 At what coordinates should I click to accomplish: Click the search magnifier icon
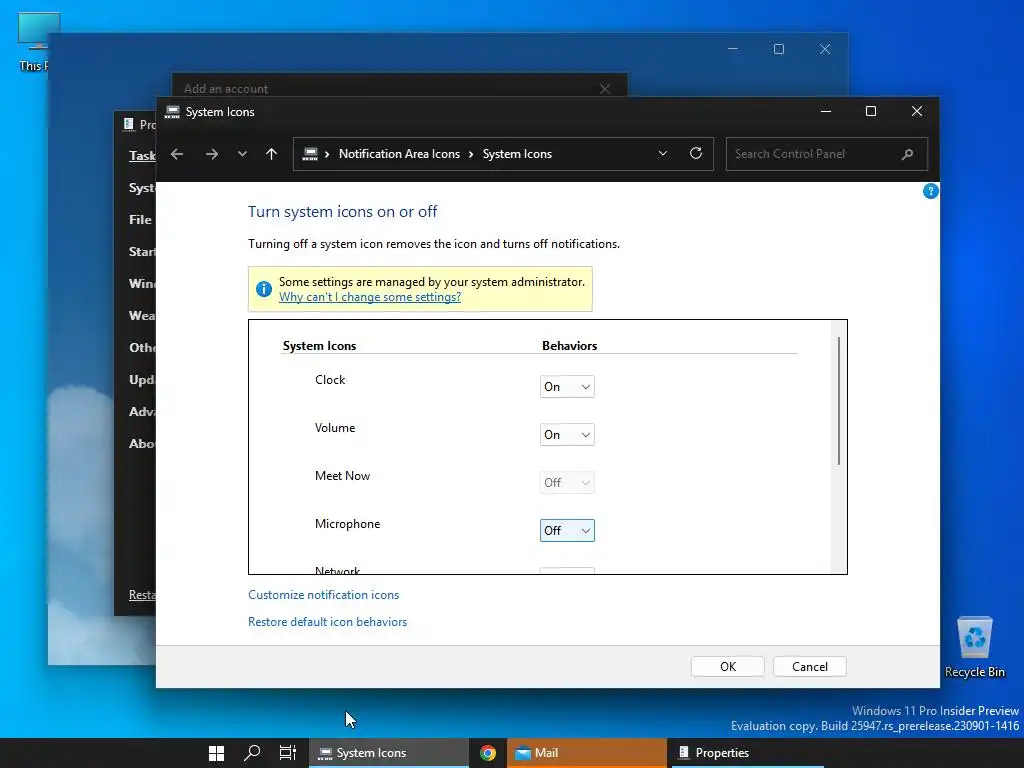[x=907, y=154]
